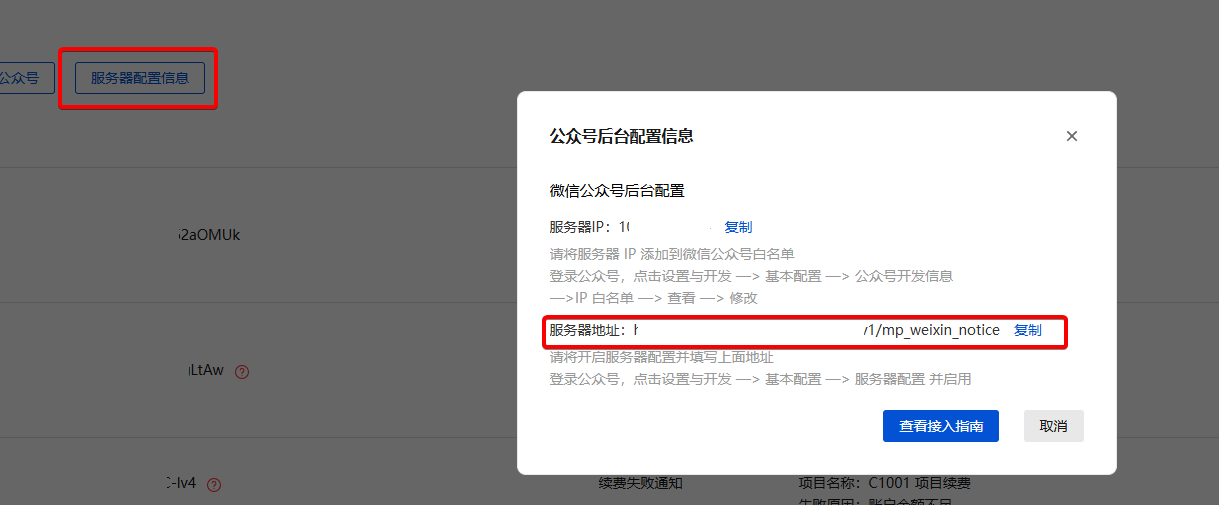Click help icon next to lv4
The width and height of the screenshot is (1219, 505).
click(213, 484)
